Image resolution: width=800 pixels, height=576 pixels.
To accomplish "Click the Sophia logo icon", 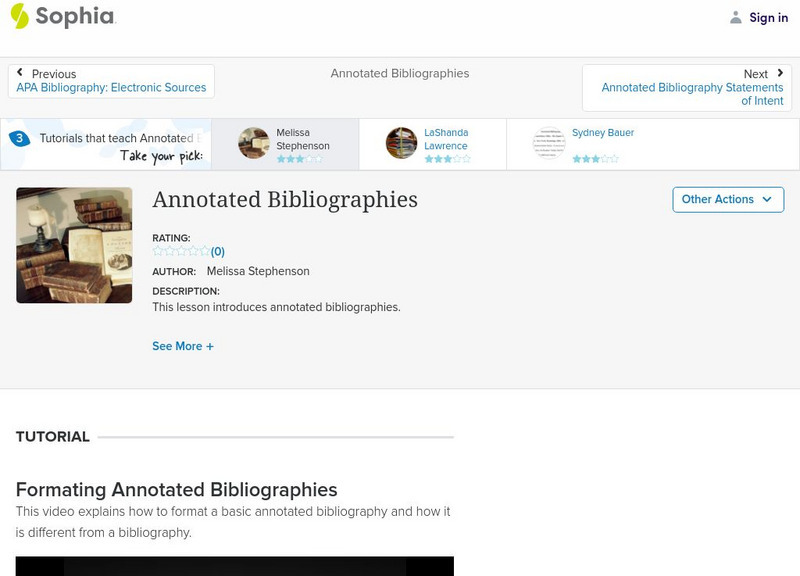I will pos(19,16).
